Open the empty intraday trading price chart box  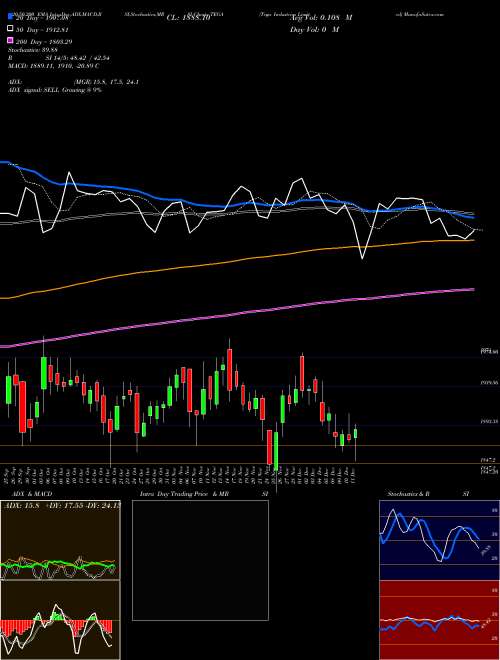point(200,560)
